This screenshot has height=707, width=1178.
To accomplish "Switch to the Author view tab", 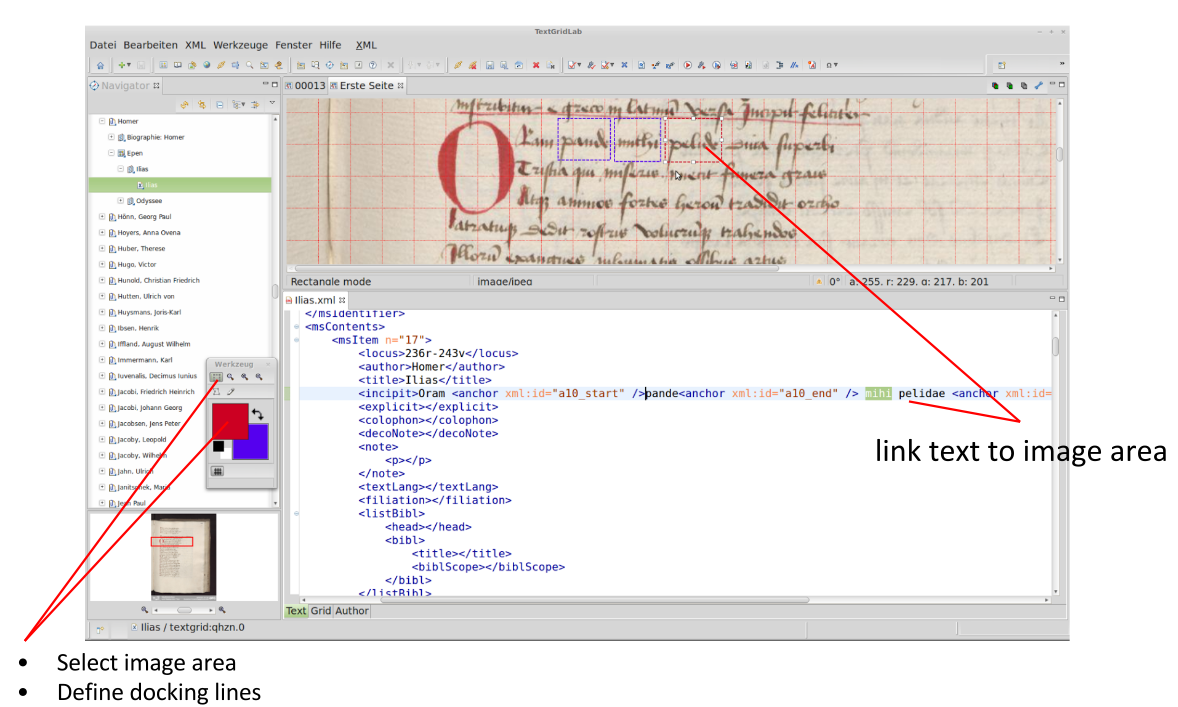I will (x=352, y=611).
